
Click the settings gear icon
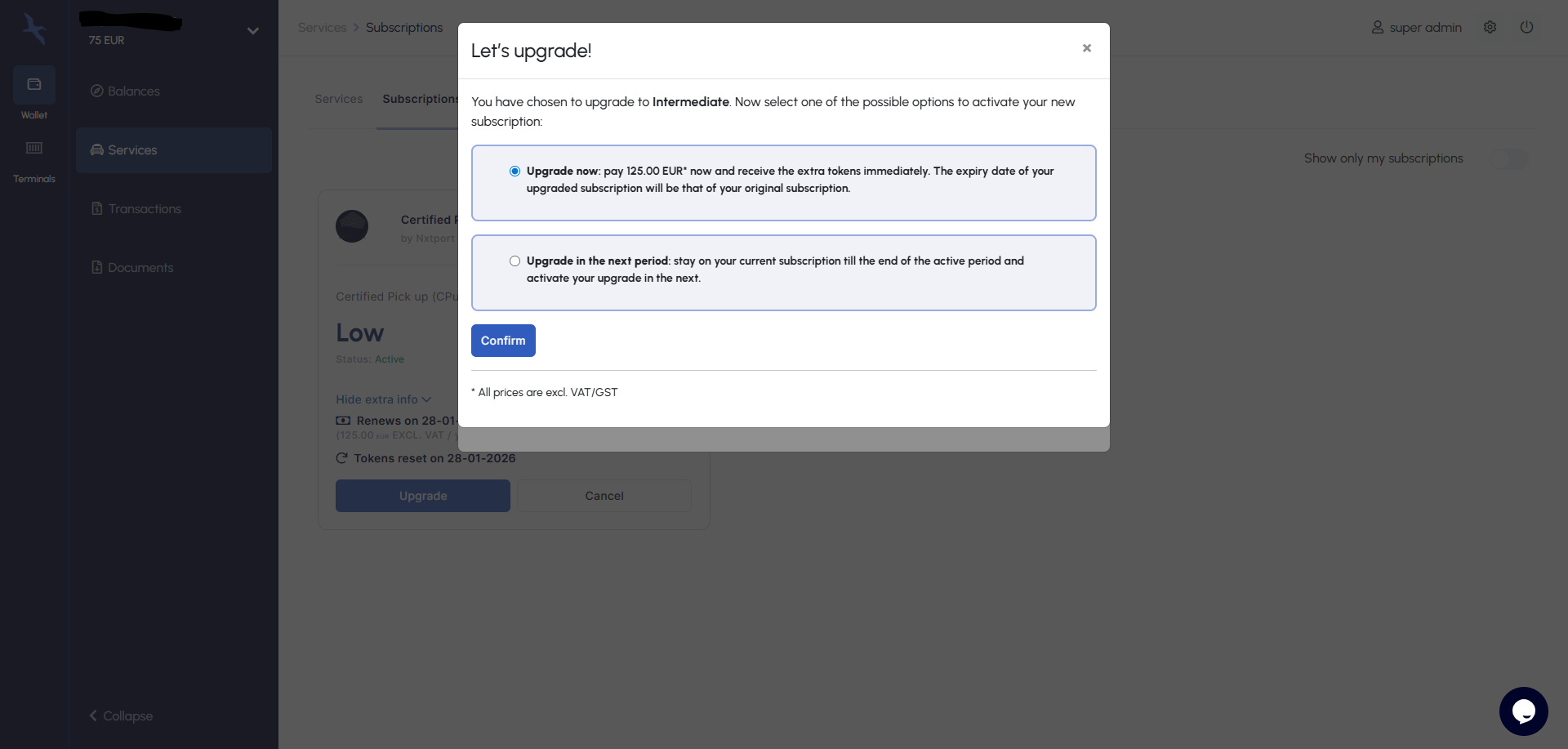pos(1490,27)
